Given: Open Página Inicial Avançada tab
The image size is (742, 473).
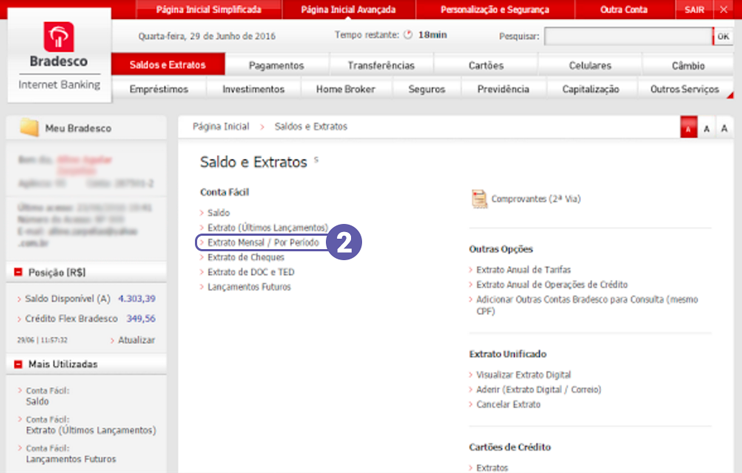Looking at the screenshot, I should [348, 9].
